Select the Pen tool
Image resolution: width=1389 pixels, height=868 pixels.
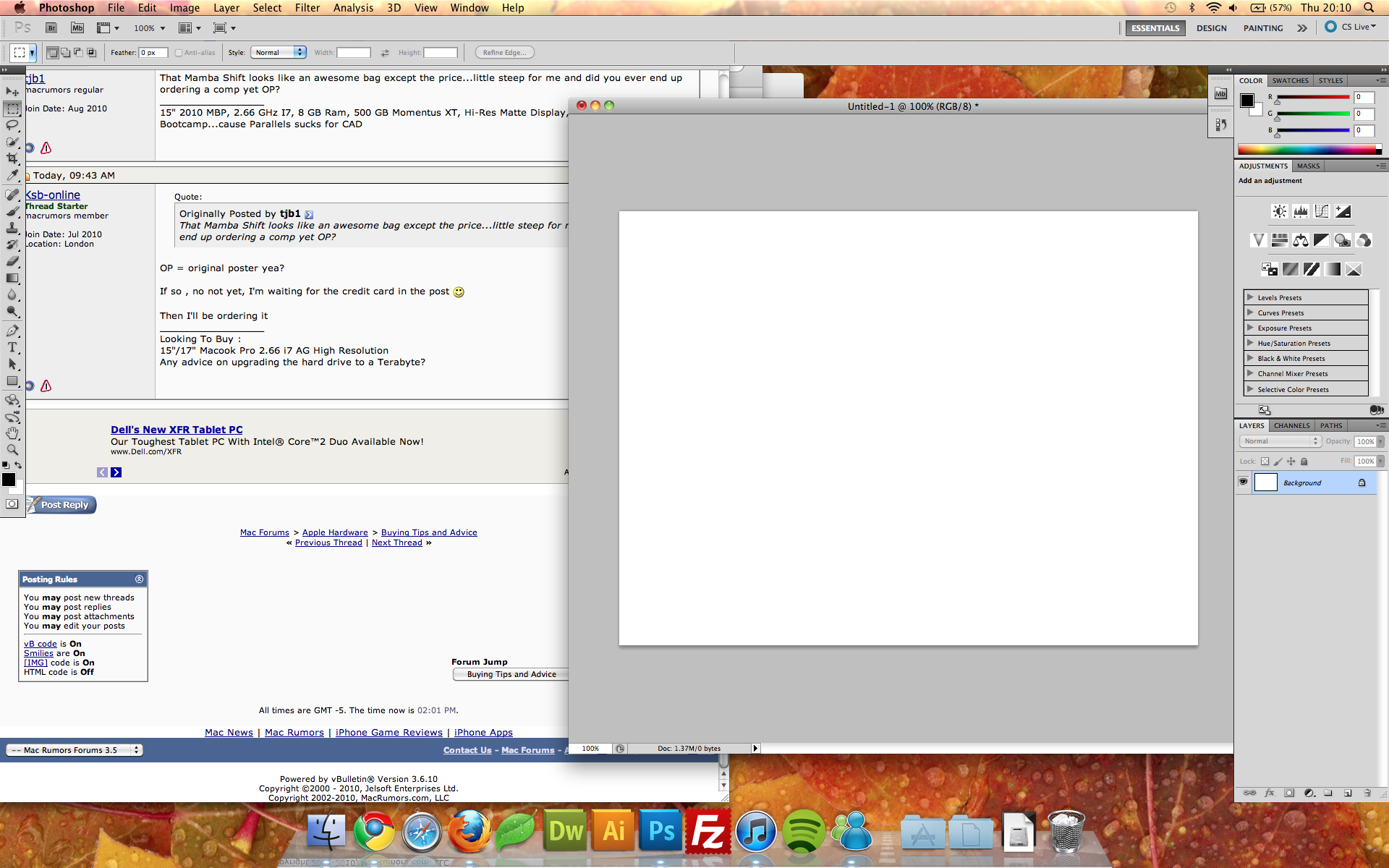pos(12,331)
